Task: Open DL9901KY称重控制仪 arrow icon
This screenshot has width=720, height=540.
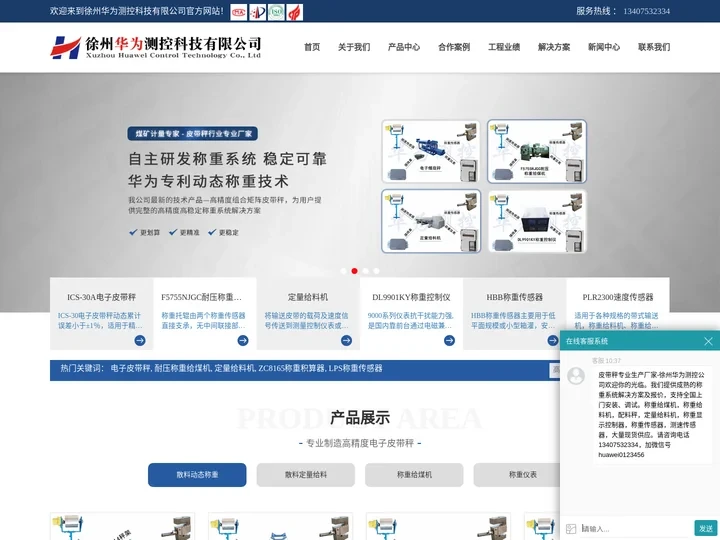Action: 450,340
